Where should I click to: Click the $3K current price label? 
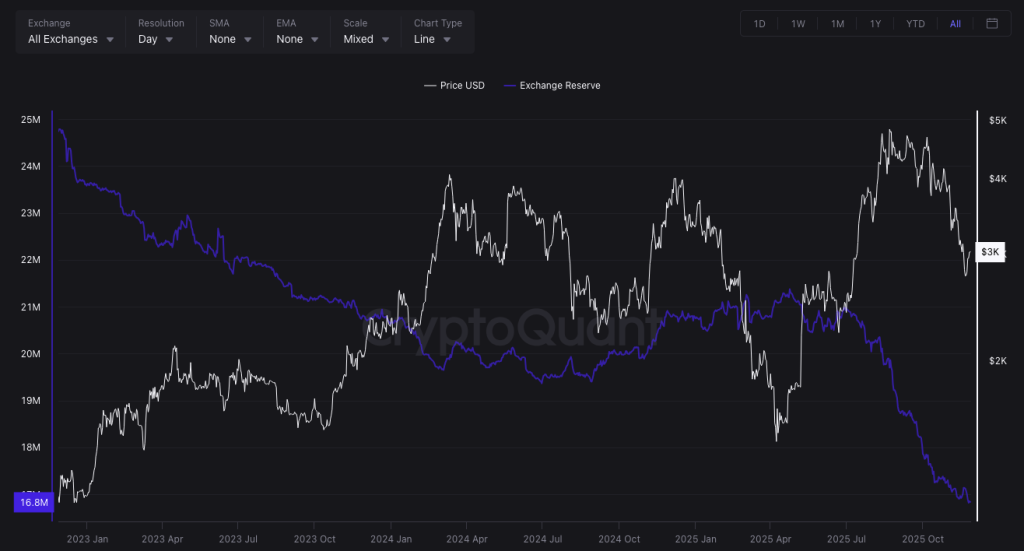[x=990, y=252]
